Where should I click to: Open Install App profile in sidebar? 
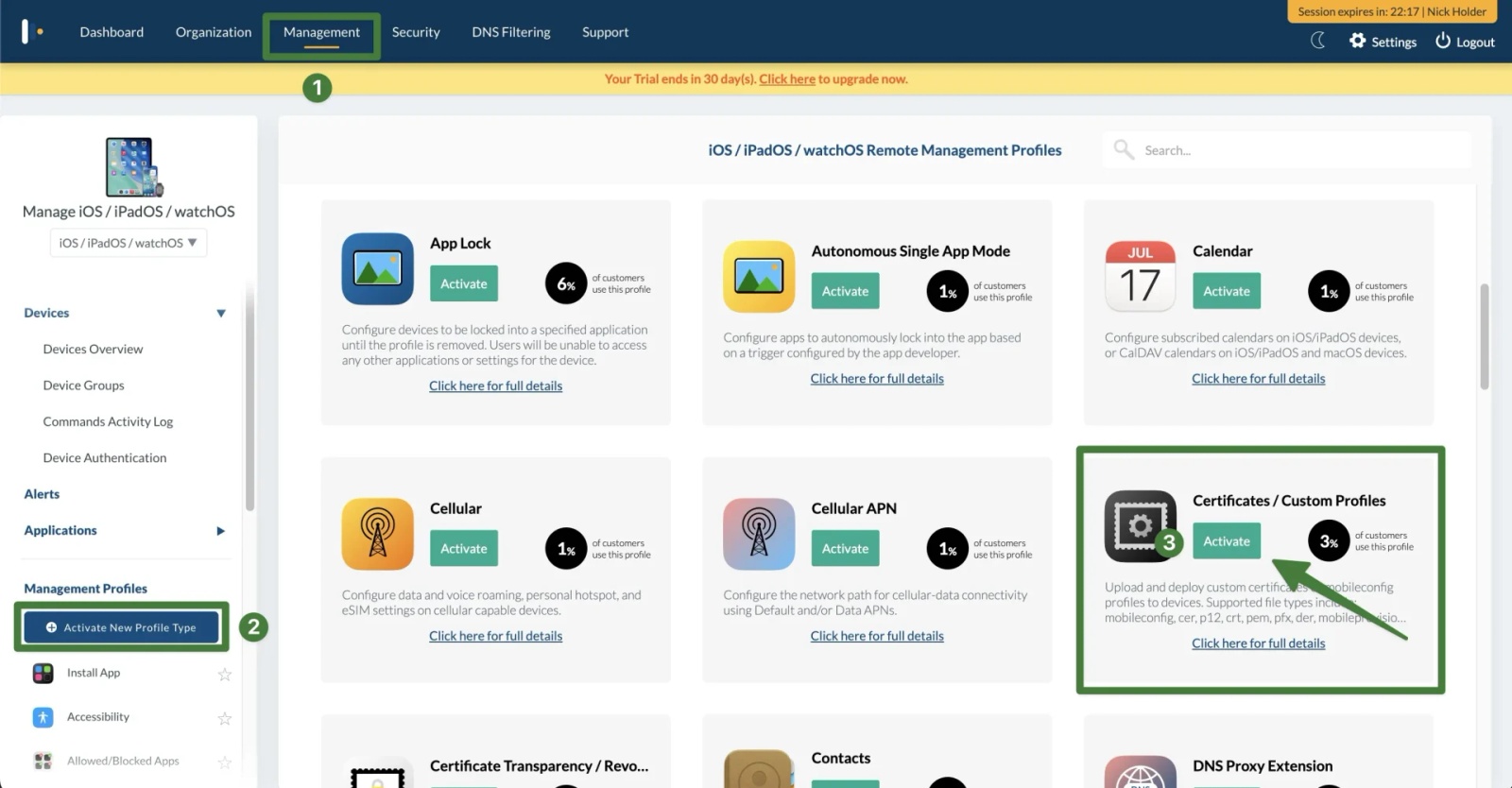tap(94, 673)
